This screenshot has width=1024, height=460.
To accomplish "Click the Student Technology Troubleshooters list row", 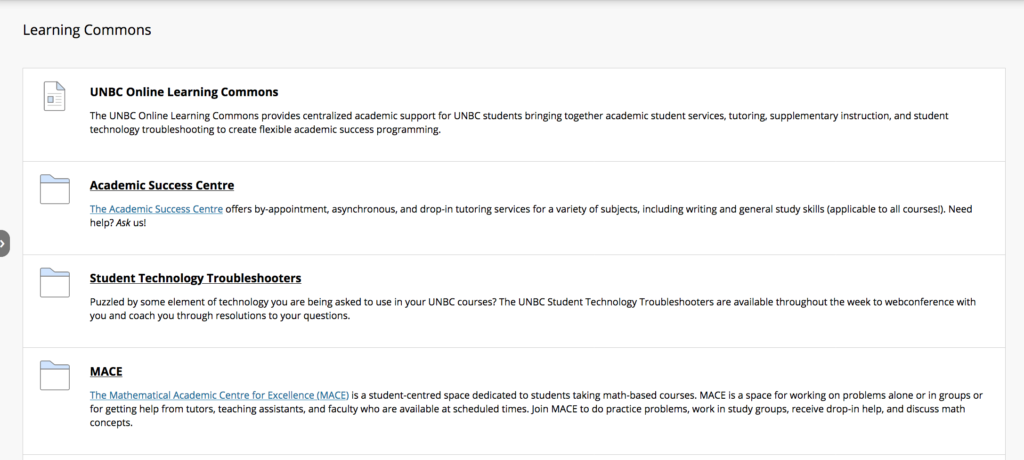I will coord(514,301).
